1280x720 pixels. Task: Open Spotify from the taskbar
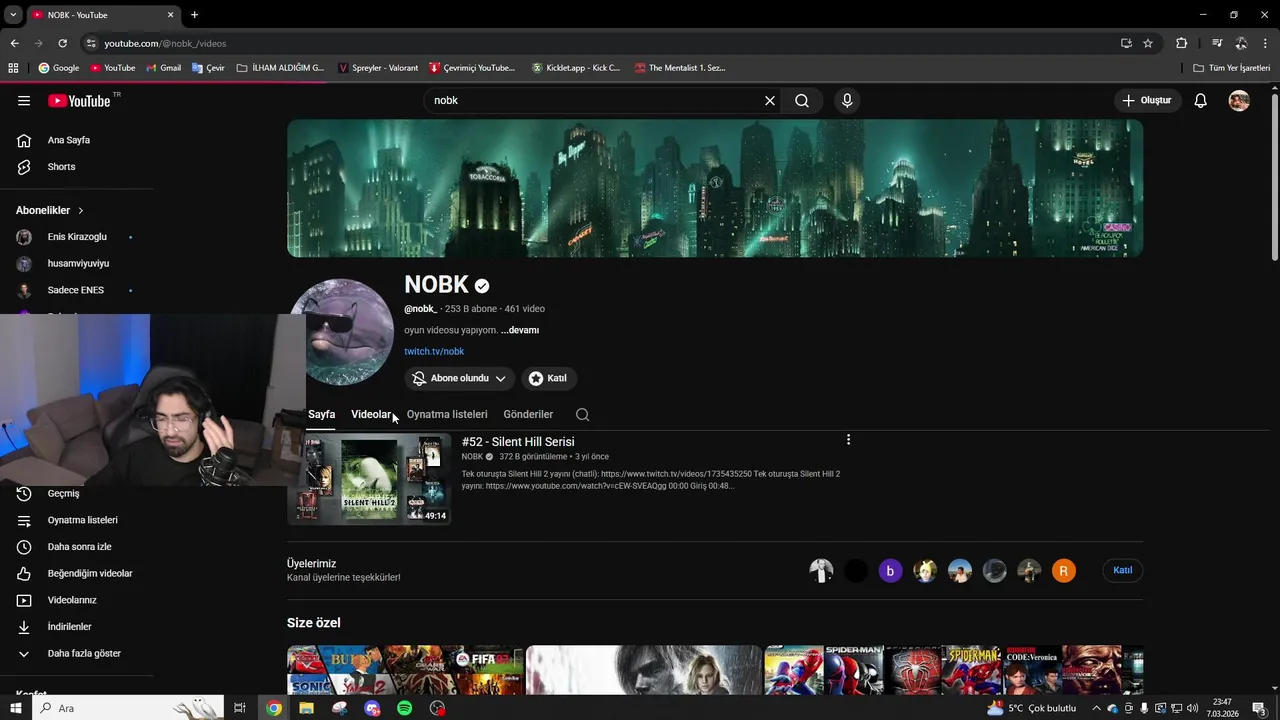pyautogui.click(x=404, y=708)
